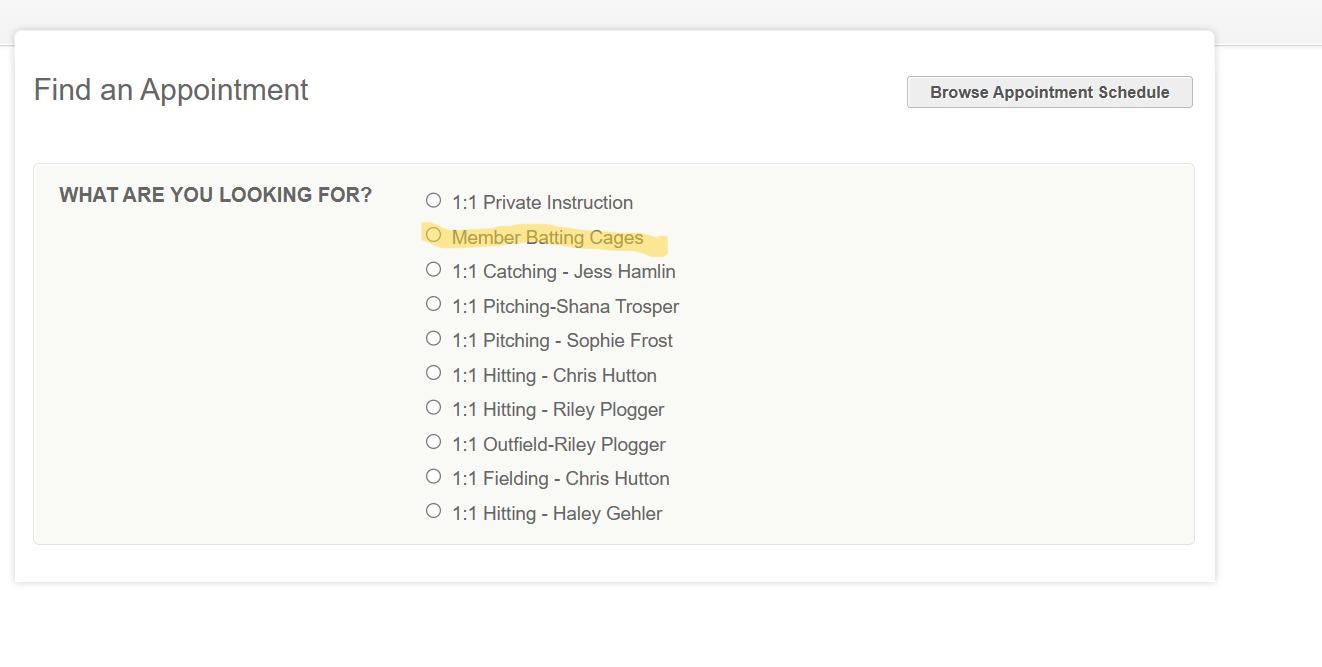This screenshot has width=1322, height=667.
Task: Click the "1:1 Catching - Jess Hamlin" label text
Action: (x=563, y=272)
